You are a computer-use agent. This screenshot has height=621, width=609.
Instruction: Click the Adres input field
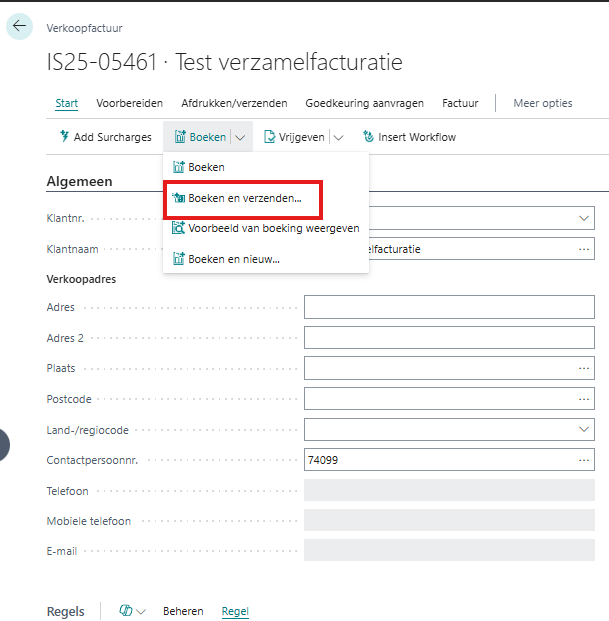448,307
